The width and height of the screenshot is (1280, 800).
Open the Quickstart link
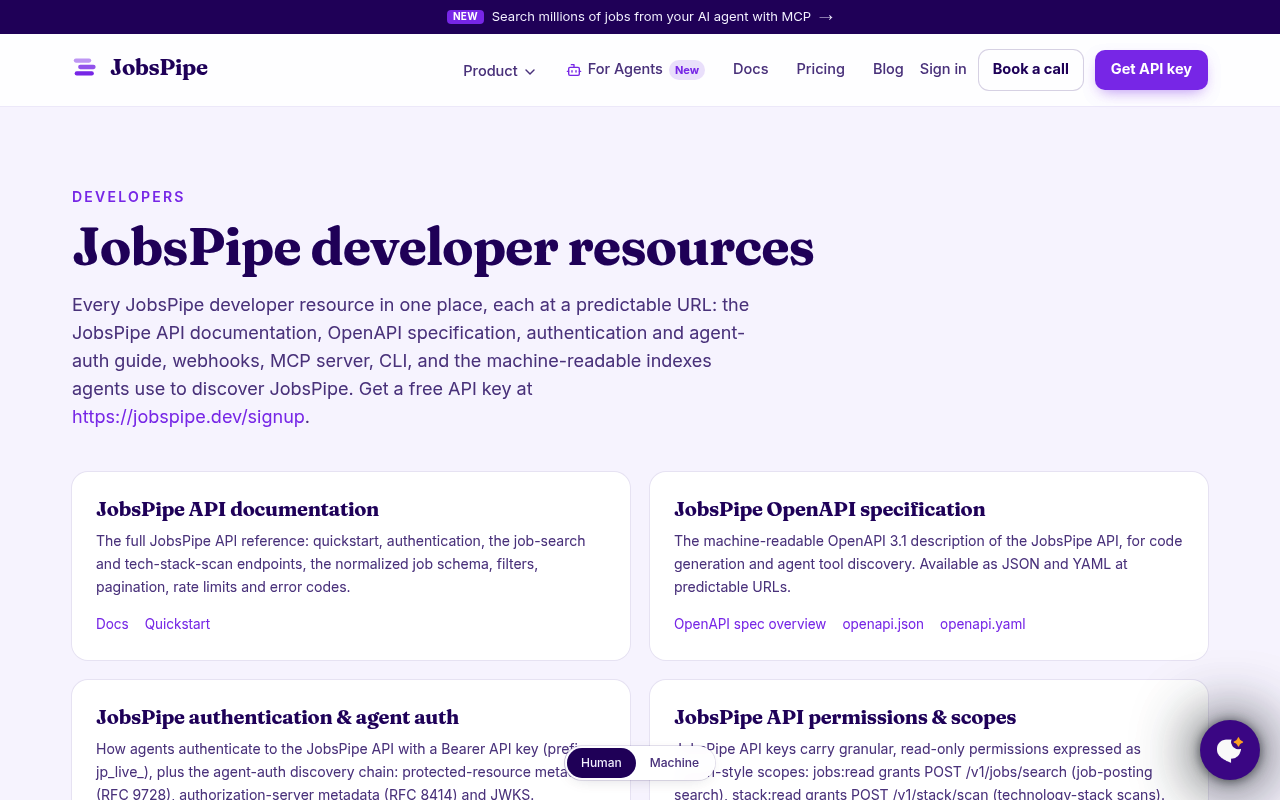177,624
